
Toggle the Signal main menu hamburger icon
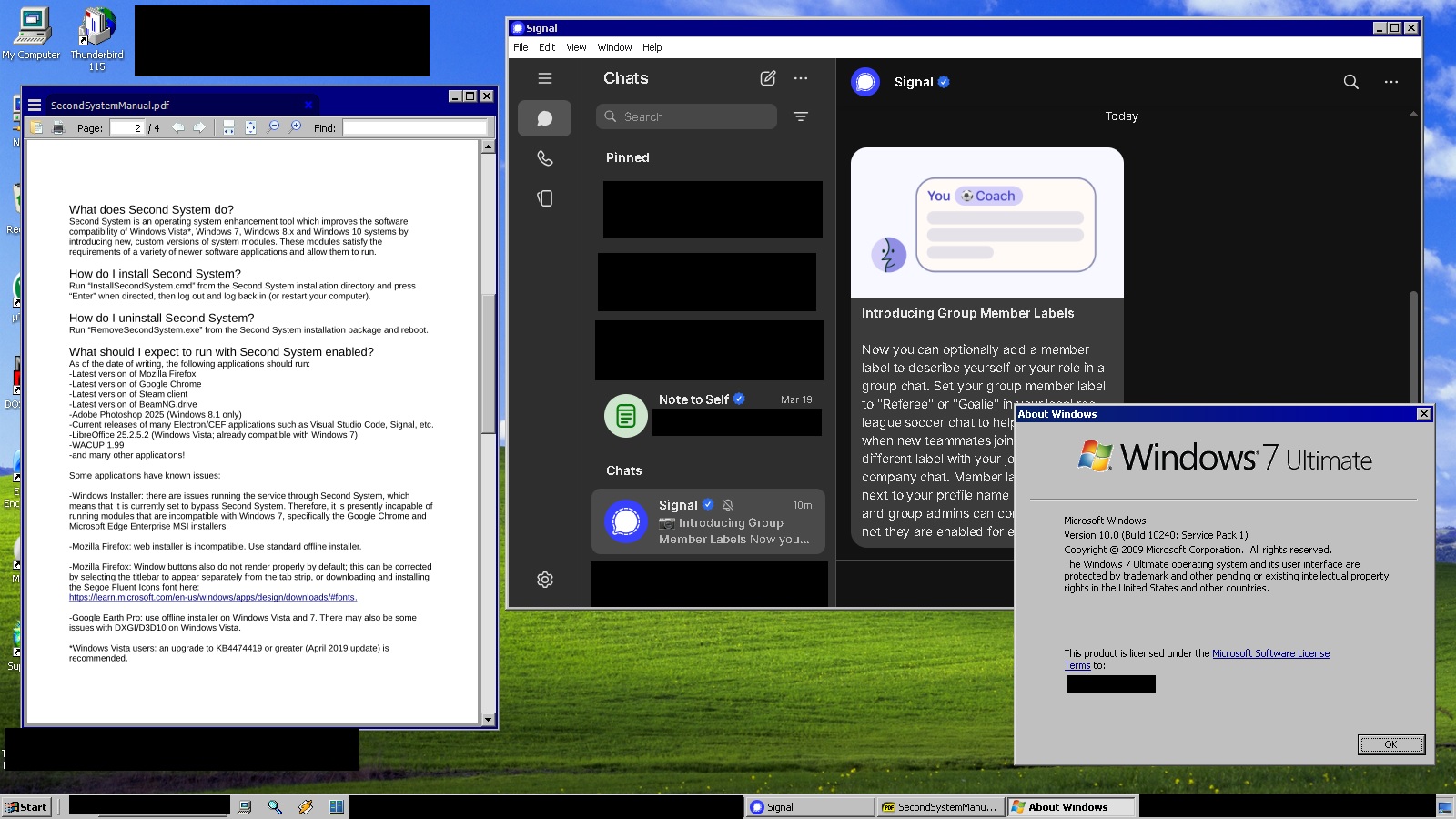[544, 78]
